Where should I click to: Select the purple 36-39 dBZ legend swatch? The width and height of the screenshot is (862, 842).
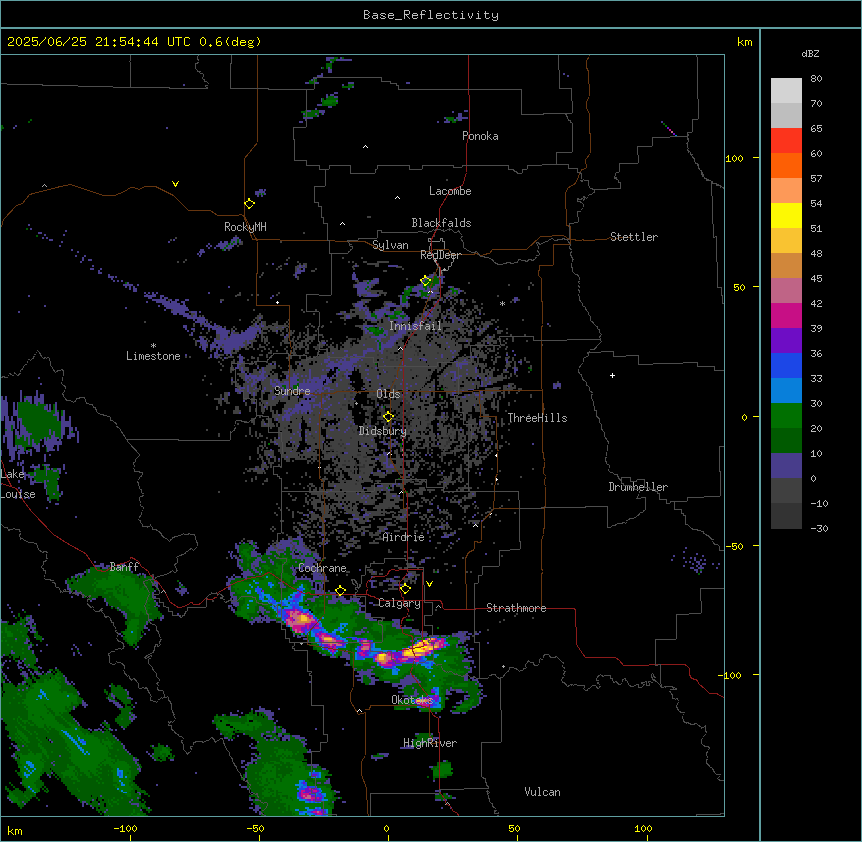pyautogui.click(x=786, y=341)
